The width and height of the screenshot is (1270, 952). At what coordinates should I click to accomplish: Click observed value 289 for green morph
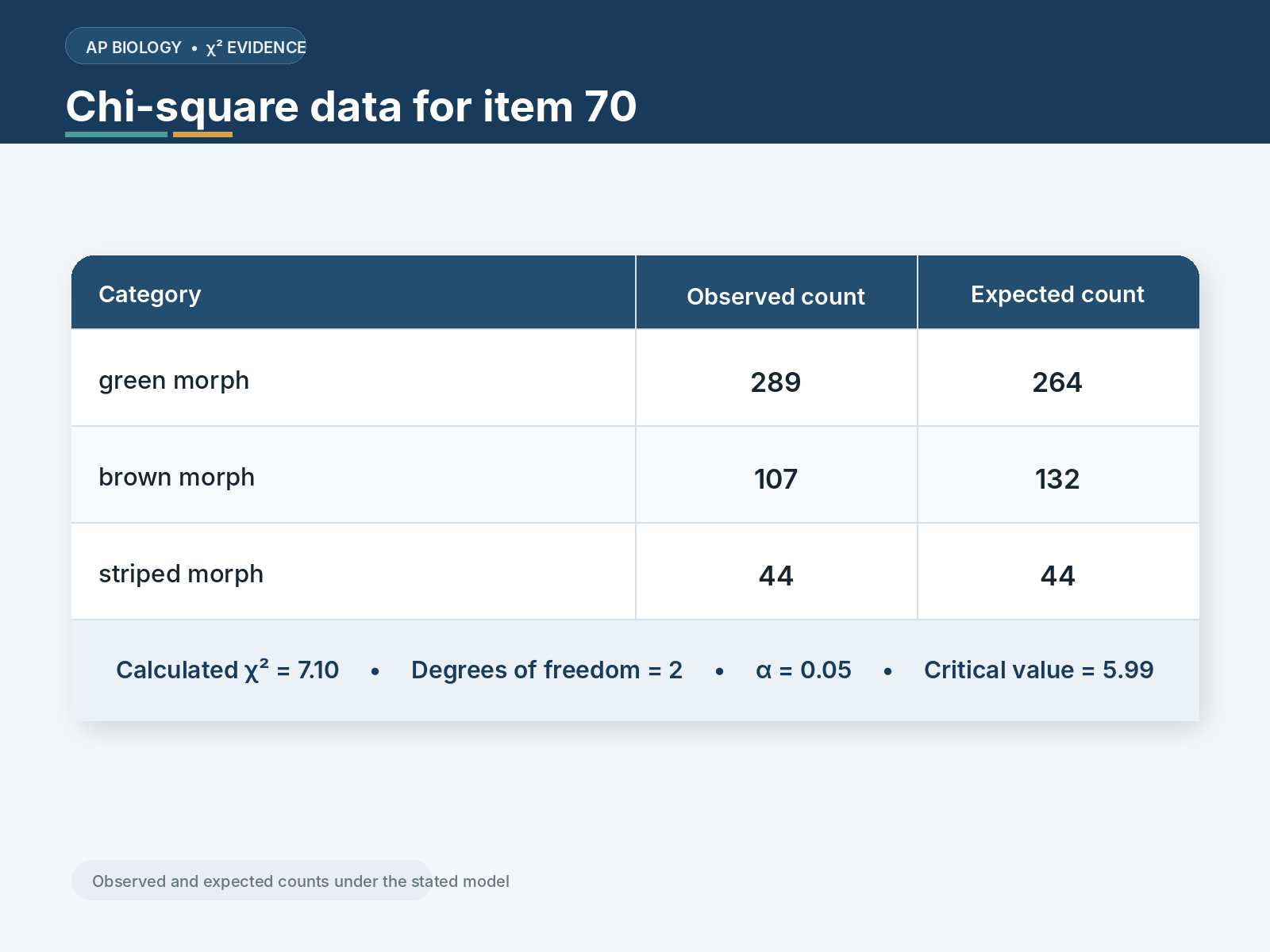click(x=775, y=382)
